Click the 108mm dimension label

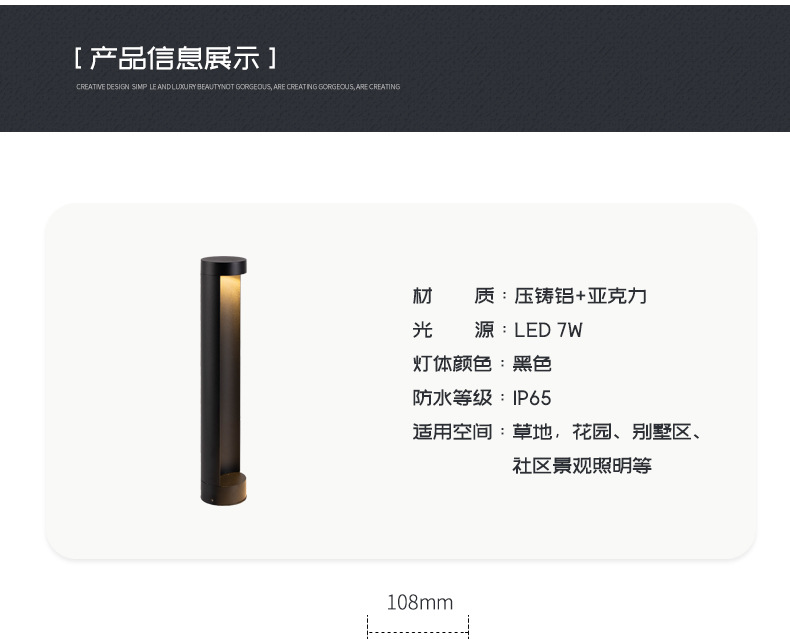[420, 602]
